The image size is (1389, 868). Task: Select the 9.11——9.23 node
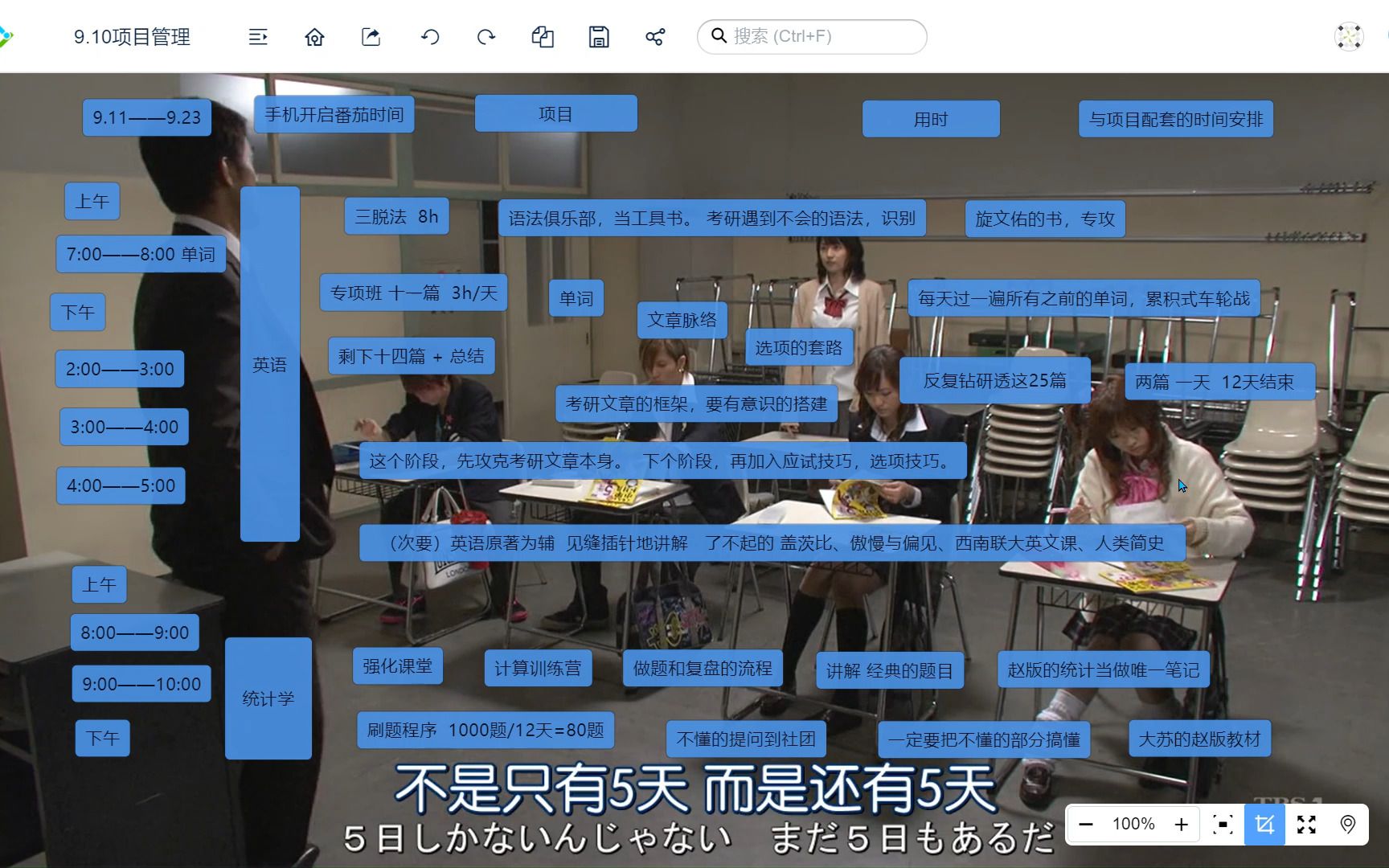click(x=146, y=117)
